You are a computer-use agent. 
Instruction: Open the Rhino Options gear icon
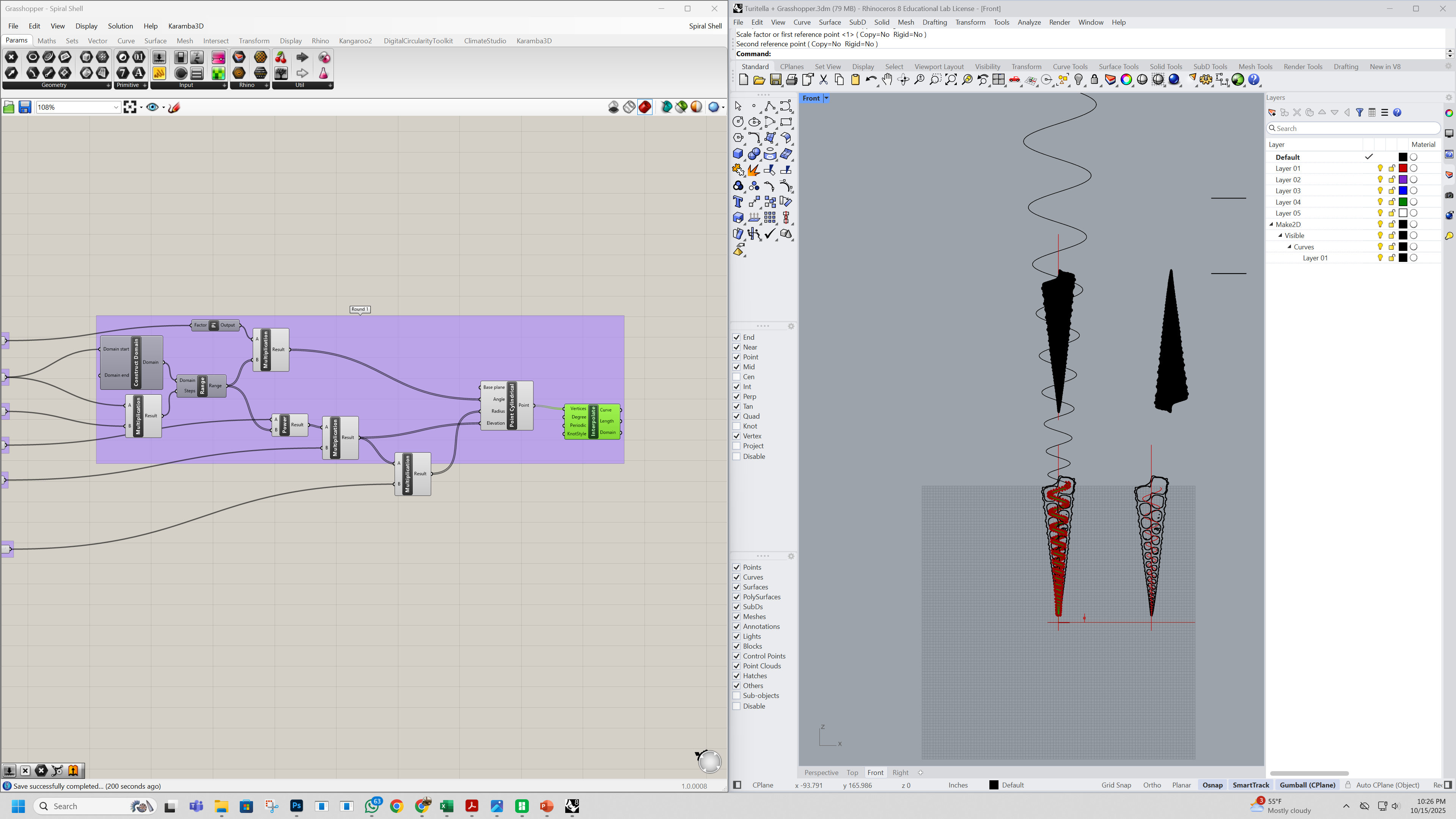1206,80
